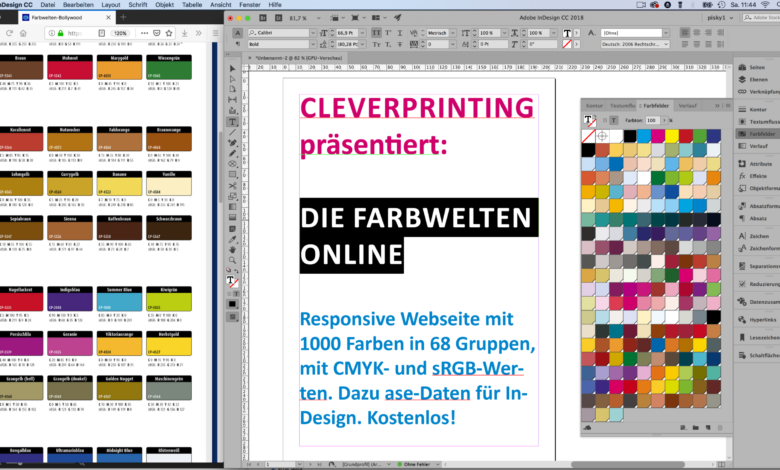Toggle Underline formatting button

coord(400,33)
